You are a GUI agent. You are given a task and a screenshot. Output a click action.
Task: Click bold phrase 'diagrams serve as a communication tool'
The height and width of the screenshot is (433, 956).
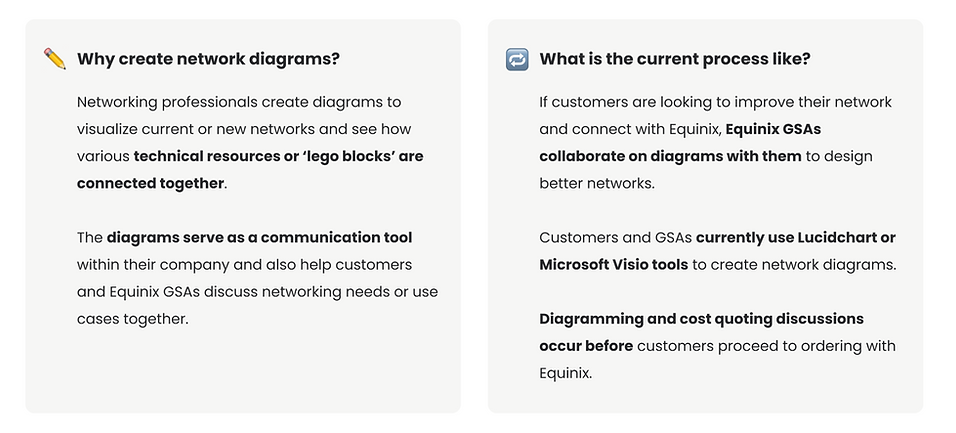click(259, 237)
